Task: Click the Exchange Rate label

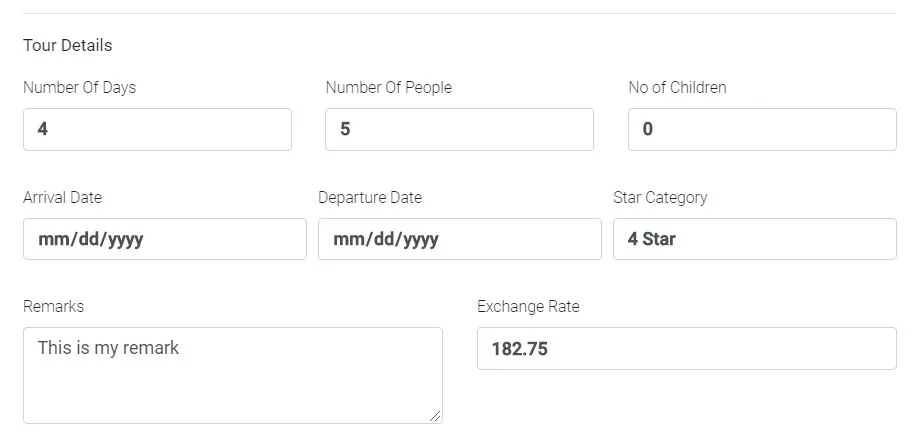Action: click(528, 306)
